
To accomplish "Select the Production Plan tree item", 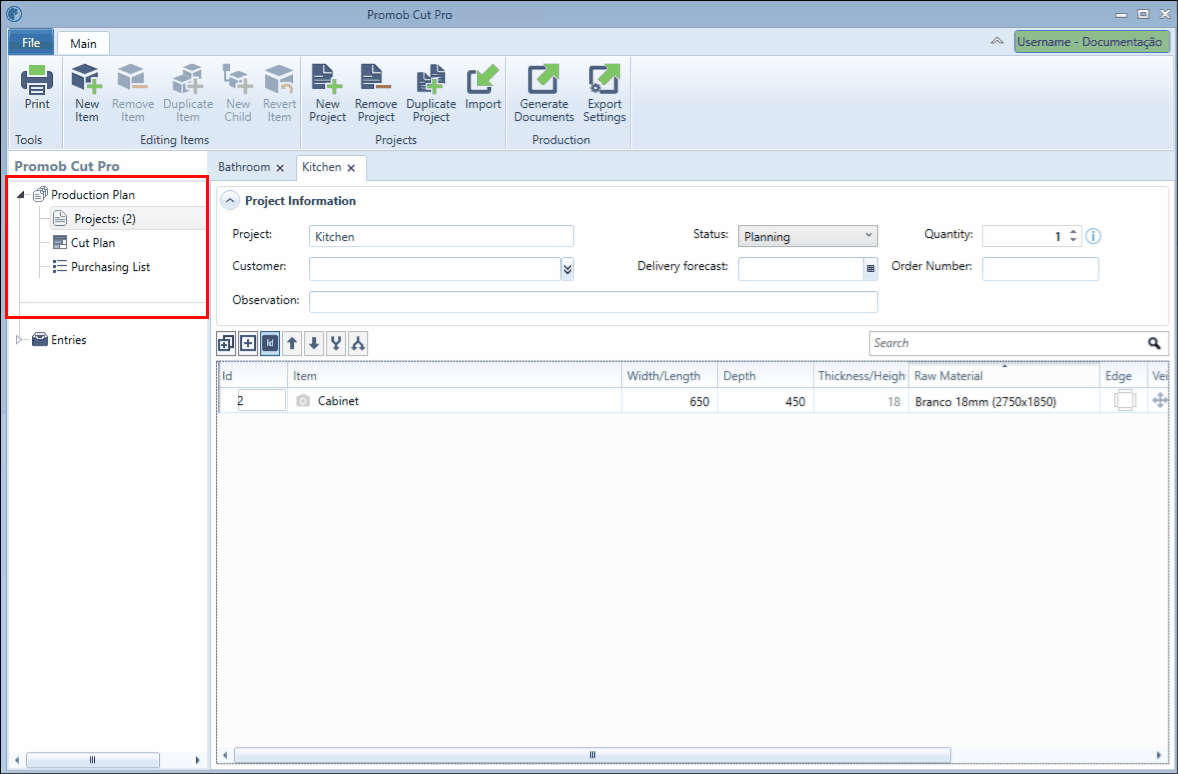I will [x=92, y=195].
